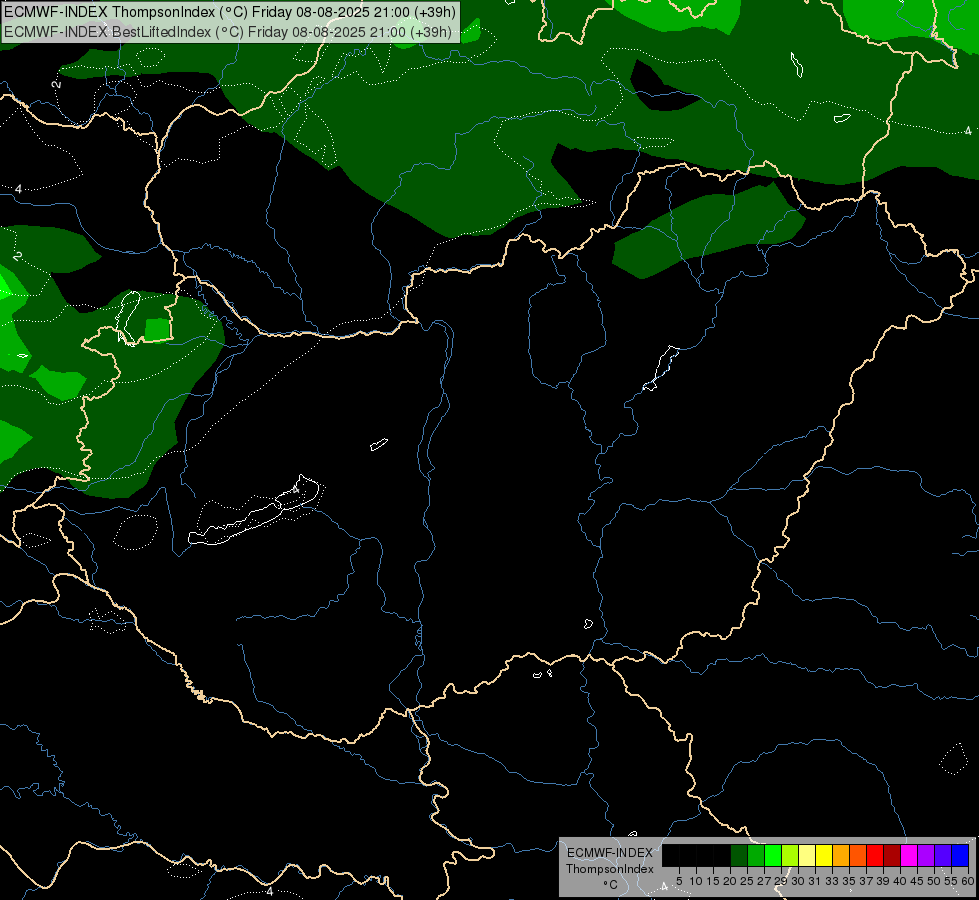The height and width of the screenshot is (900, 979).
Task: Select the purple 45–50 legend swatch
Action: click(x=926, y=856)
